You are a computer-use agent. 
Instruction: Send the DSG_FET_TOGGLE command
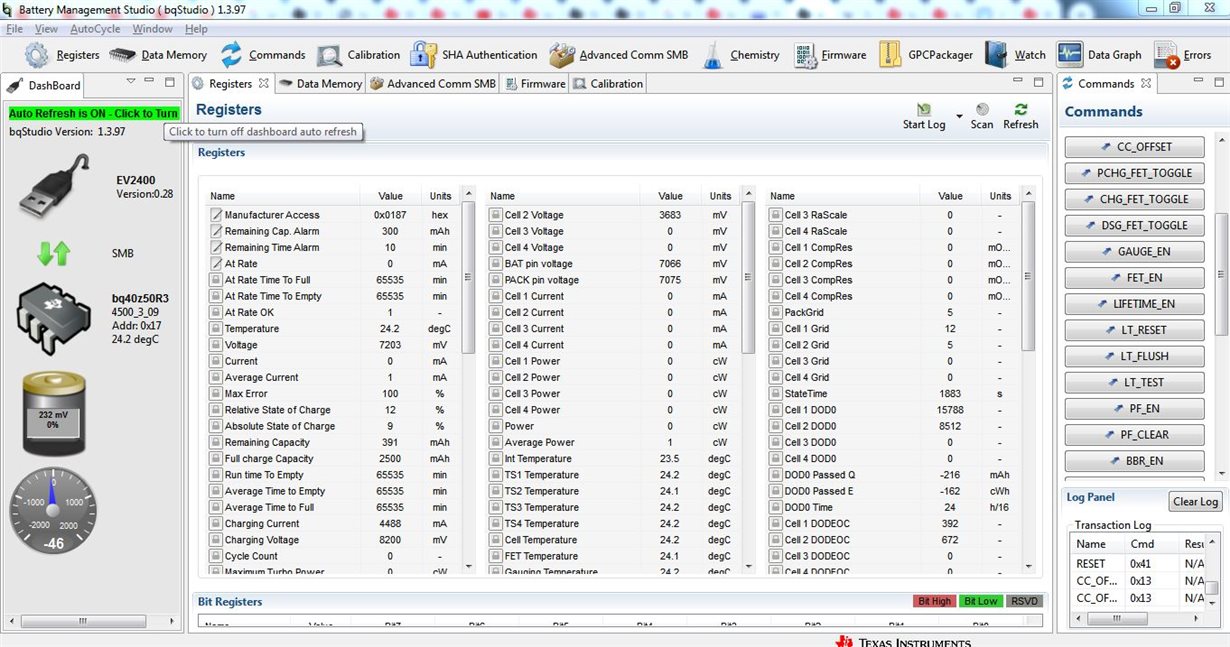pos(1135,225)
